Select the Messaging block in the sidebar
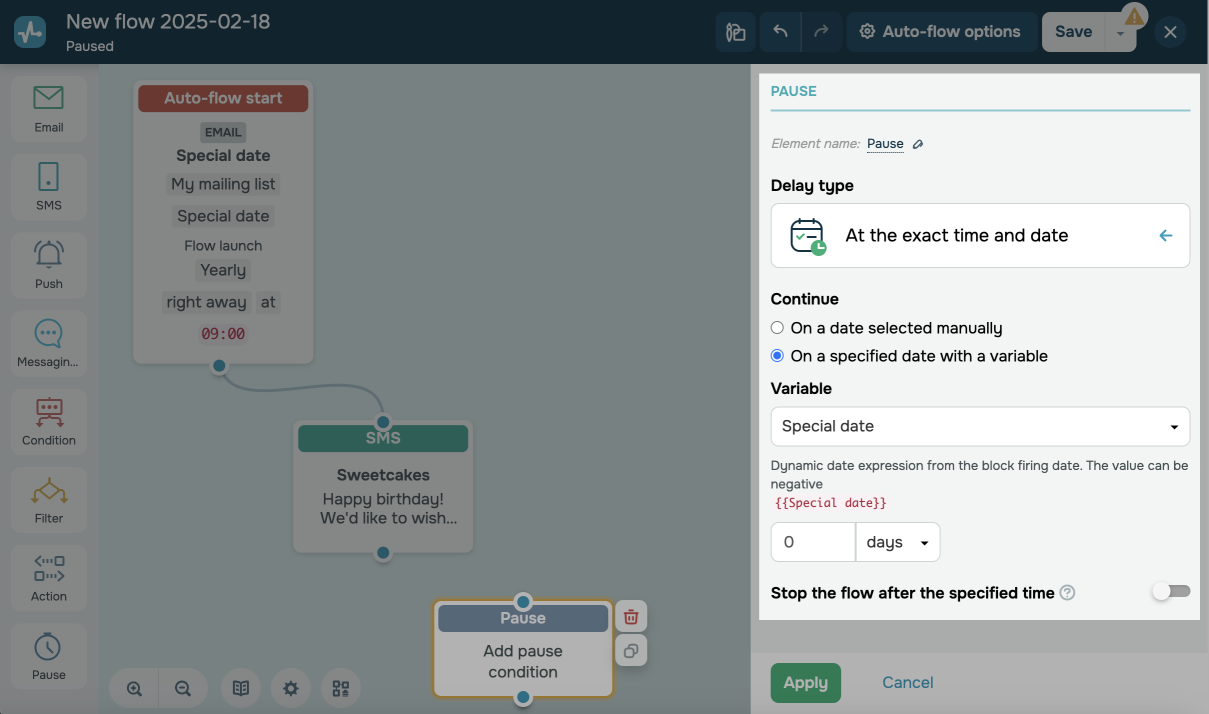The width and height of the screenshot is (1209, 714). pos(48,343)
